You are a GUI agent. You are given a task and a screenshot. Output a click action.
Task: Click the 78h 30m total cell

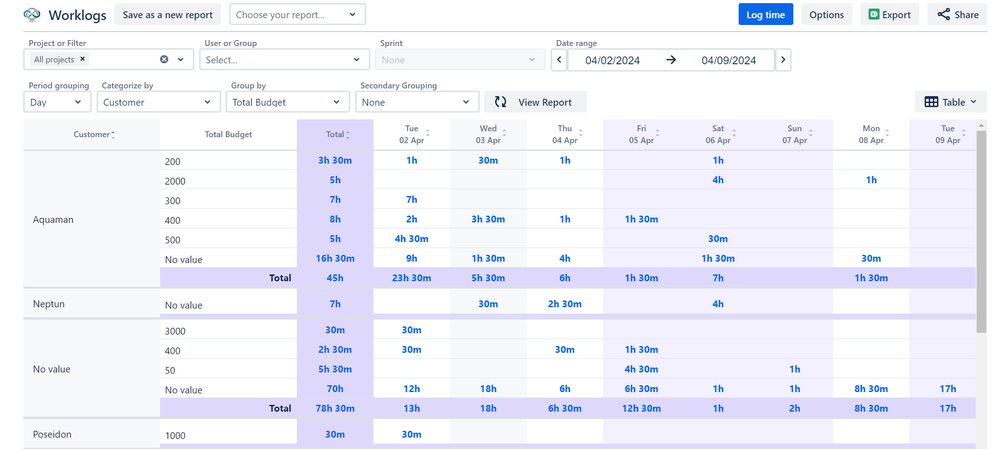[335, 408]
